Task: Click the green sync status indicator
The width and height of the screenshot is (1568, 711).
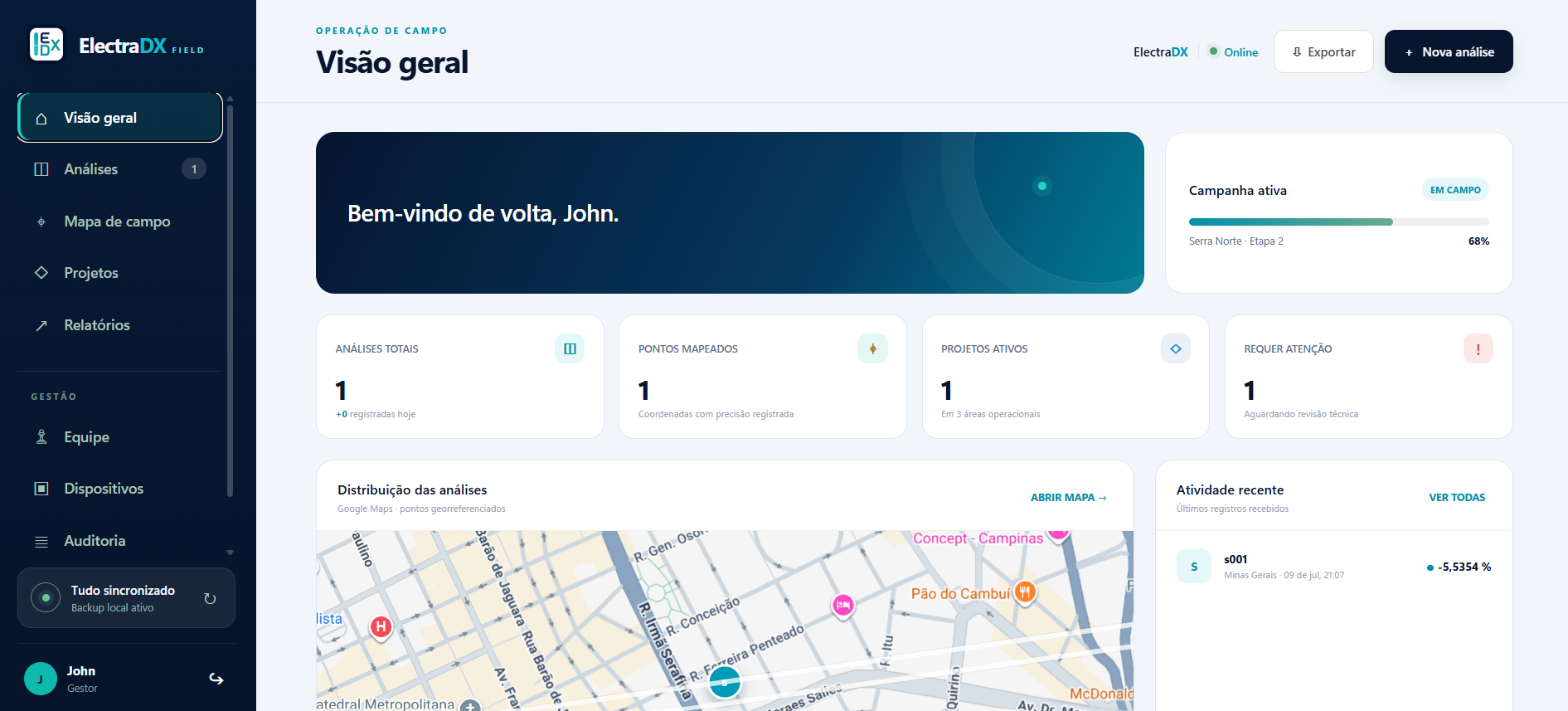Action: [46, 597]
